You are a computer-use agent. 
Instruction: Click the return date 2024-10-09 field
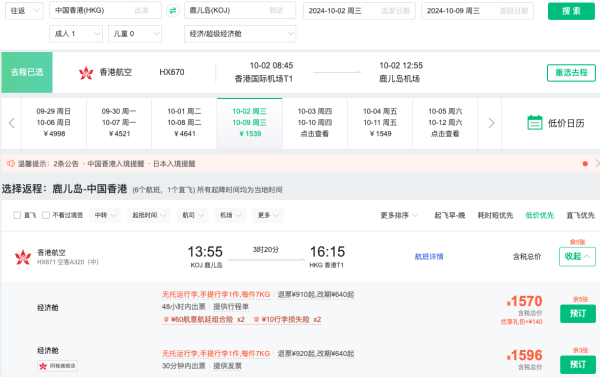tap(477, 11)
